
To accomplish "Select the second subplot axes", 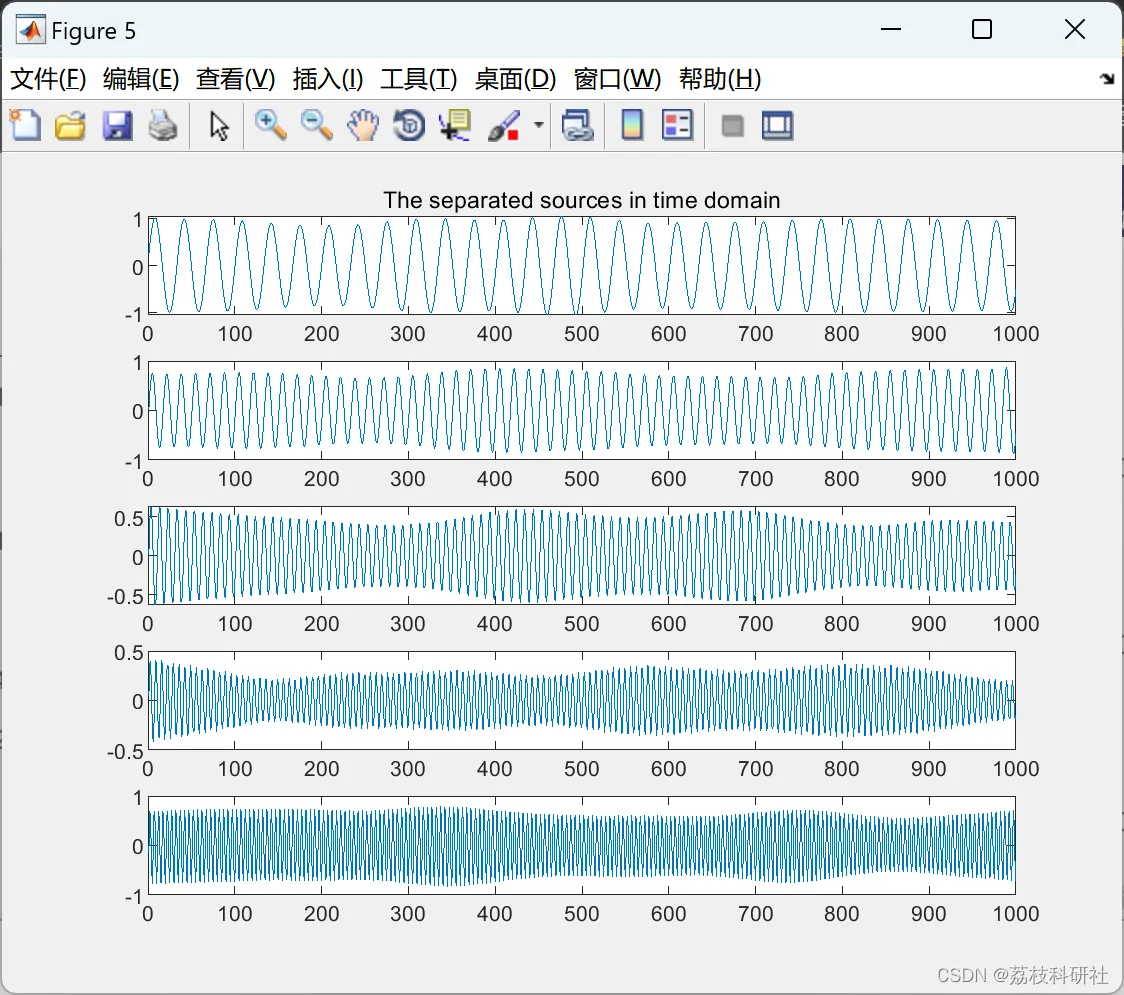I will point(581,410).
